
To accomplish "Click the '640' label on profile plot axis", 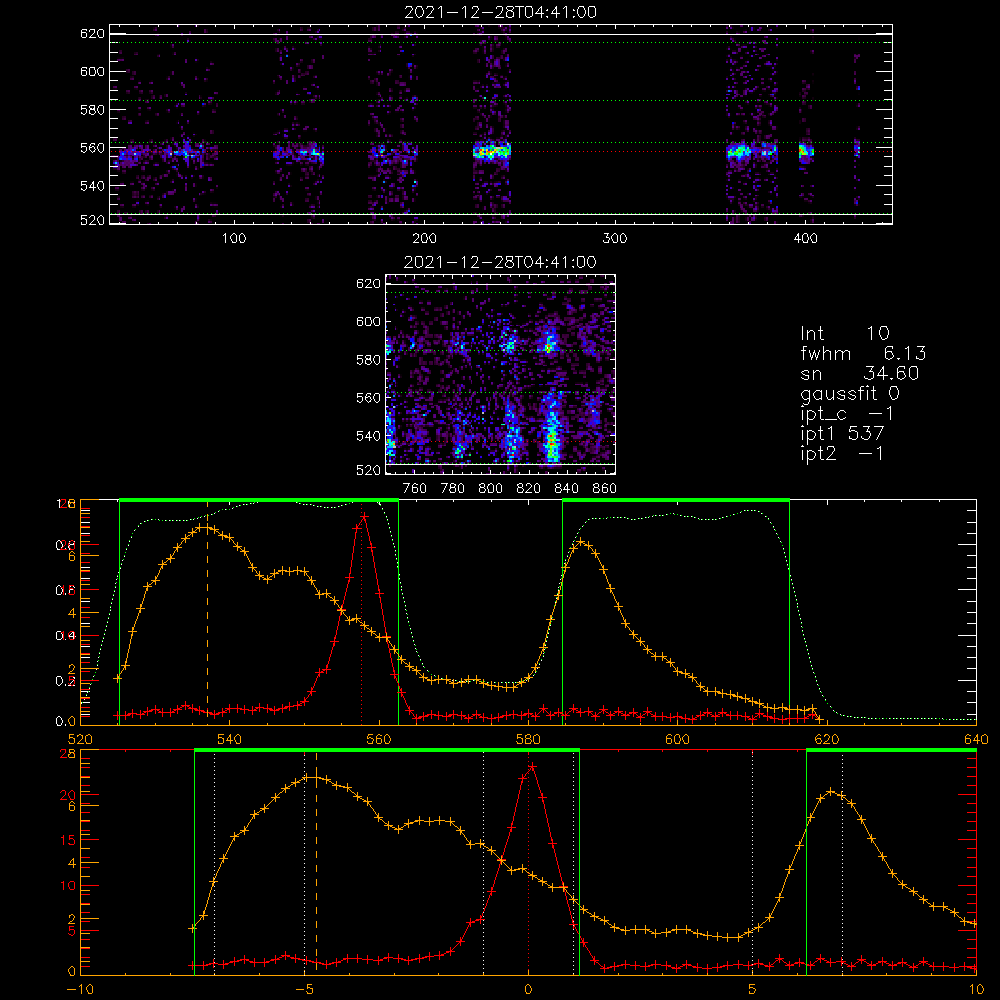I will click(976, 739).
